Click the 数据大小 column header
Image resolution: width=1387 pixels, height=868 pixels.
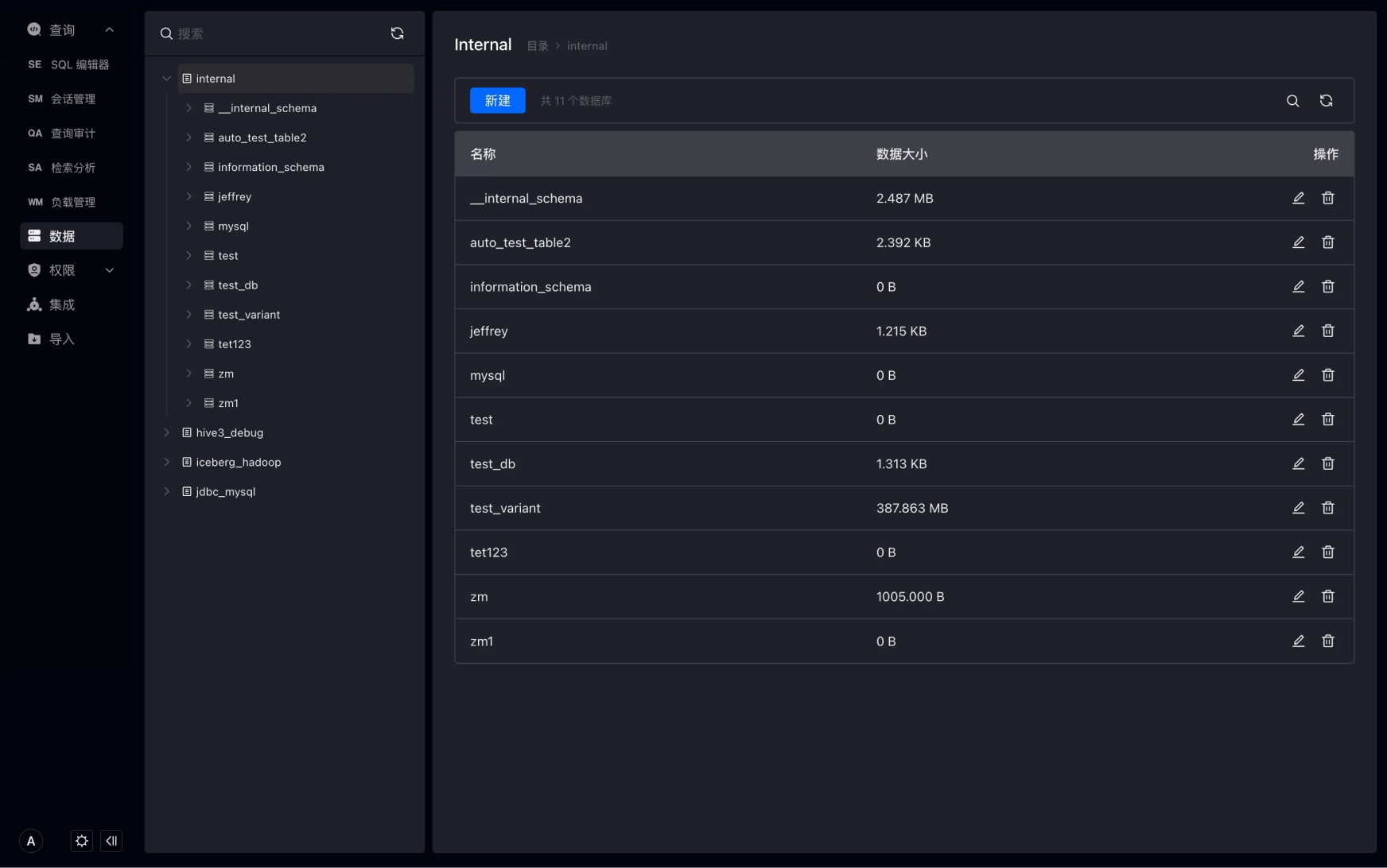click(x=902, y=154)
